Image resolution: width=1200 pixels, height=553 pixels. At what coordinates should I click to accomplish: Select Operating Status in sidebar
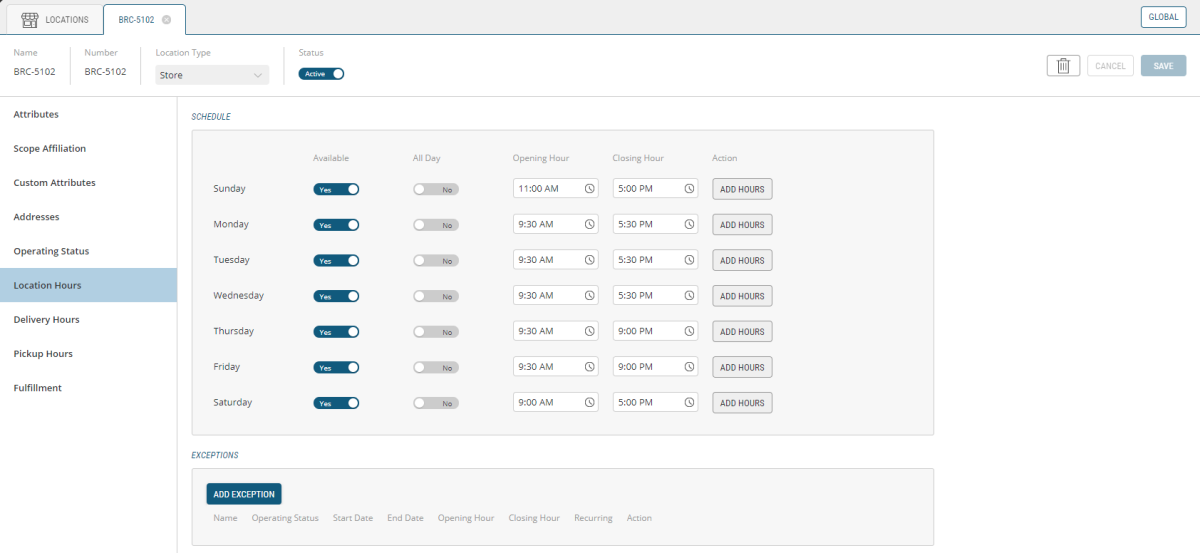[51, 251]
